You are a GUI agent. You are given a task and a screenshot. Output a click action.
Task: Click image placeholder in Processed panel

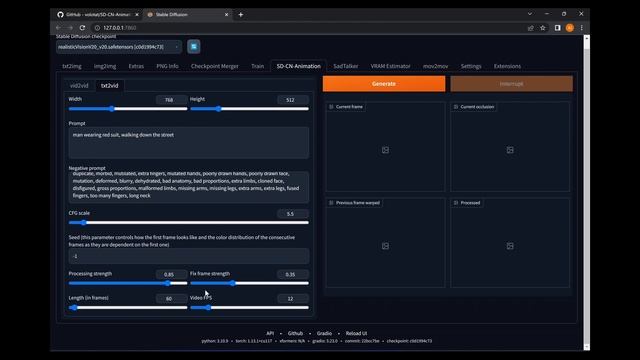510,246
